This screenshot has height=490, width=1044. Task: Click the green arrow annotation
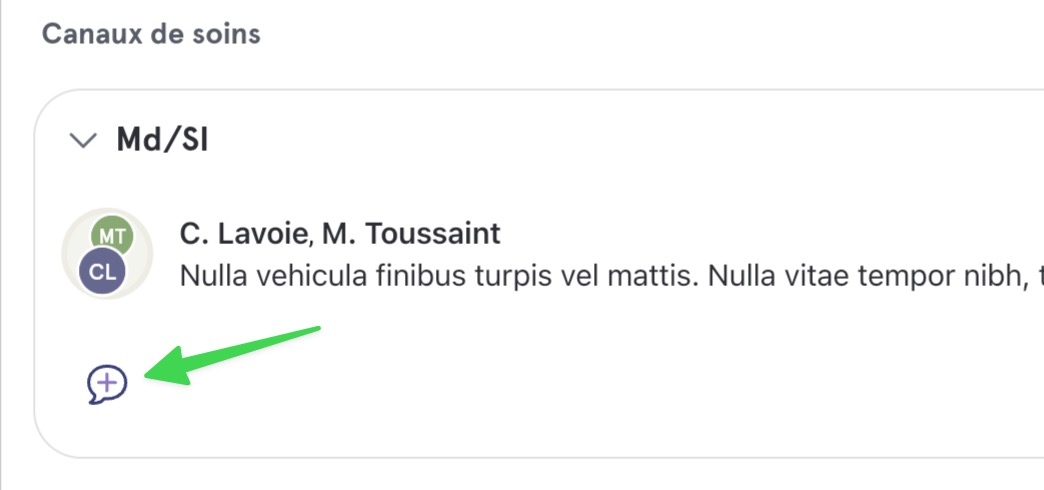[x=232, y=356]
